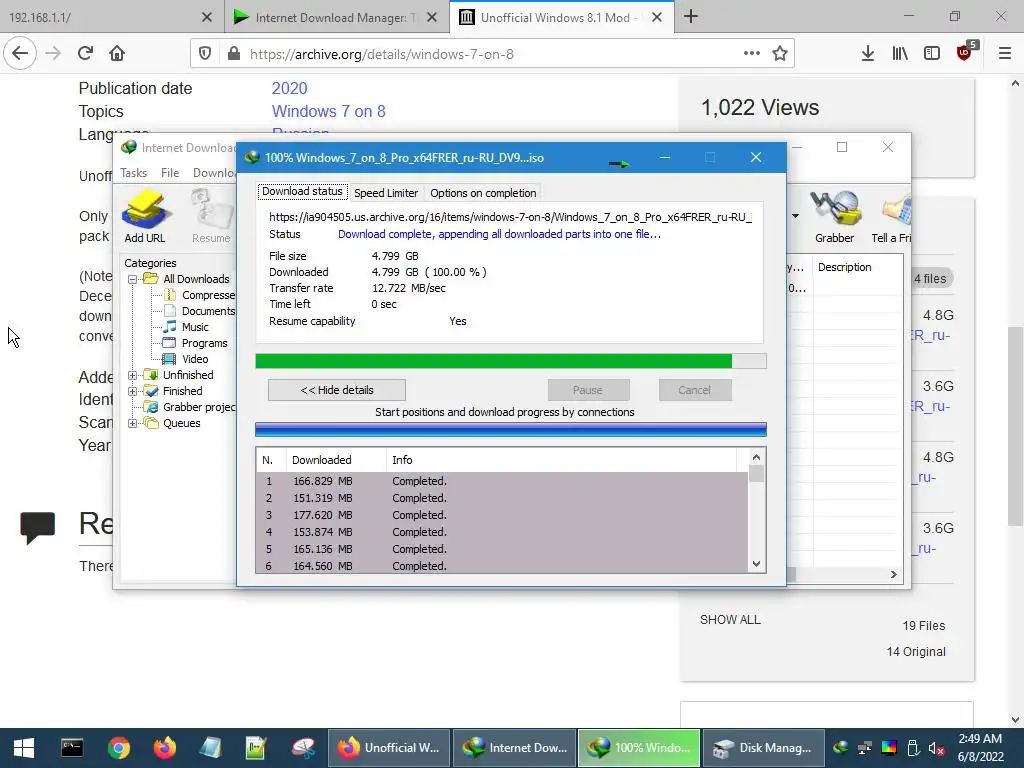The width and height of the screenshot is (1024, 768).
Task: Click Hide details button
Action: pos(337,390)
